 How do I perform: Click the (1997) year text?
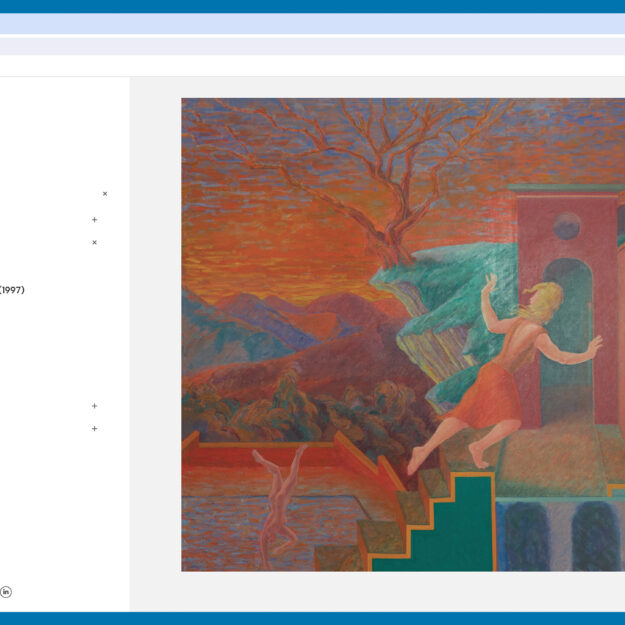coord(12,290)
